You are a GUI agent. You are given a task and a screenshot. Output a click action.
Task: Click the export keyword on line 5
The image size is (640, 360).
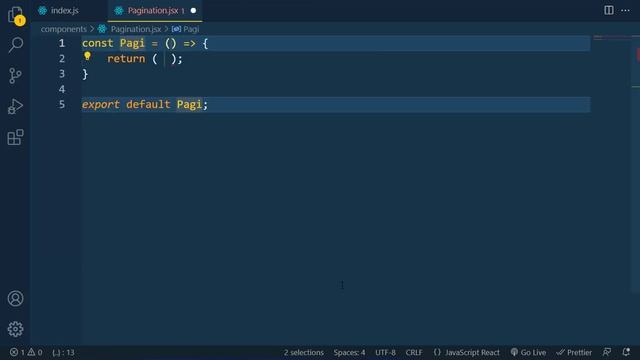(100, 104)
